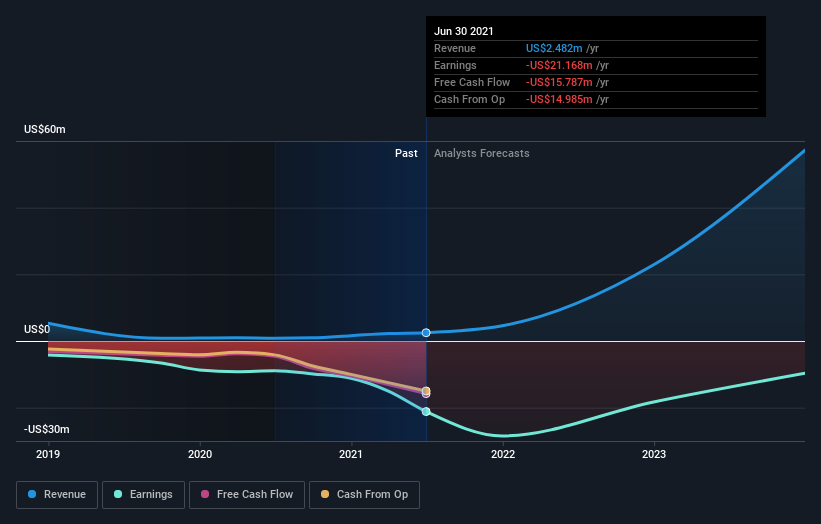Image resolution: width=821 pixels, height=524 pixels.
Task: Click the Revenue value in tooltip
Action: point(554,48)
